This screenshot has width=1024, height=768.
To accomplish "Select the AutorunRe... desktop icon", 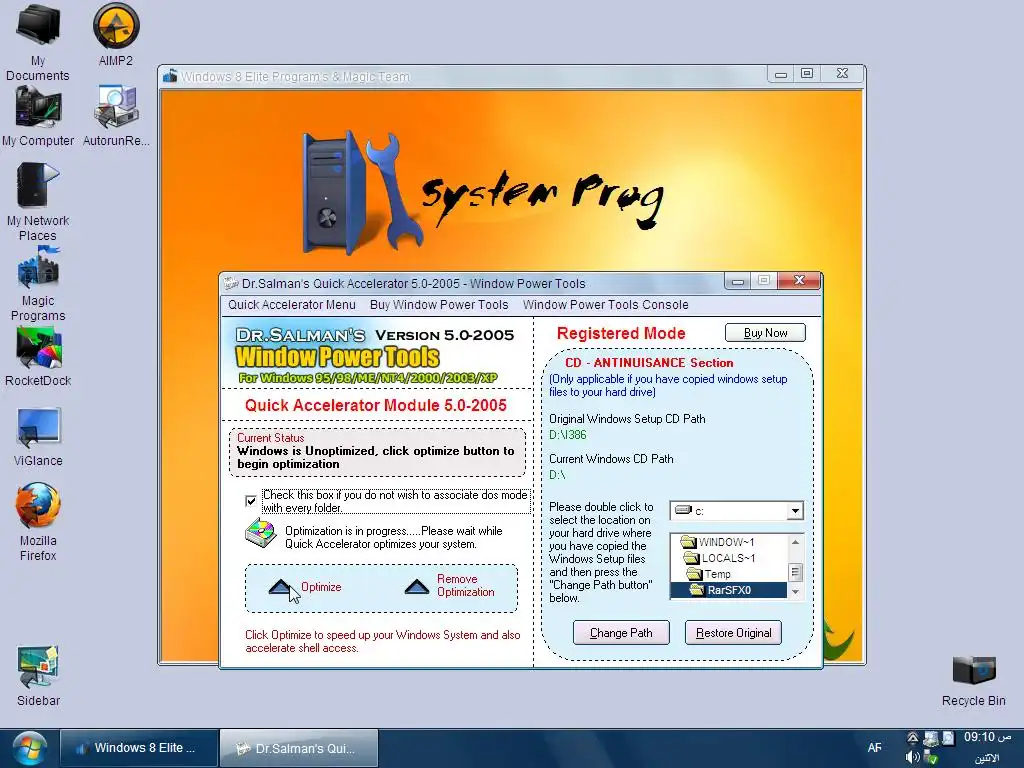I will (x=116, y=116).
